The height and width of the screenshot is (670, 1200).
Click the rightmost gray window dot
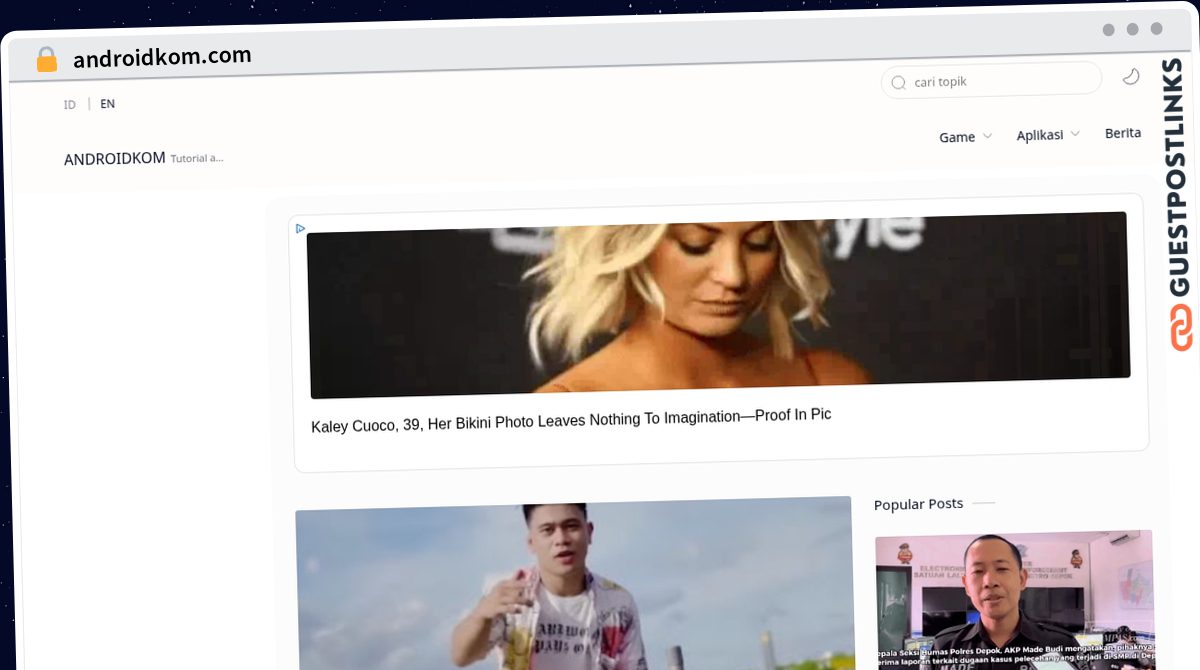click(1157, 29)
